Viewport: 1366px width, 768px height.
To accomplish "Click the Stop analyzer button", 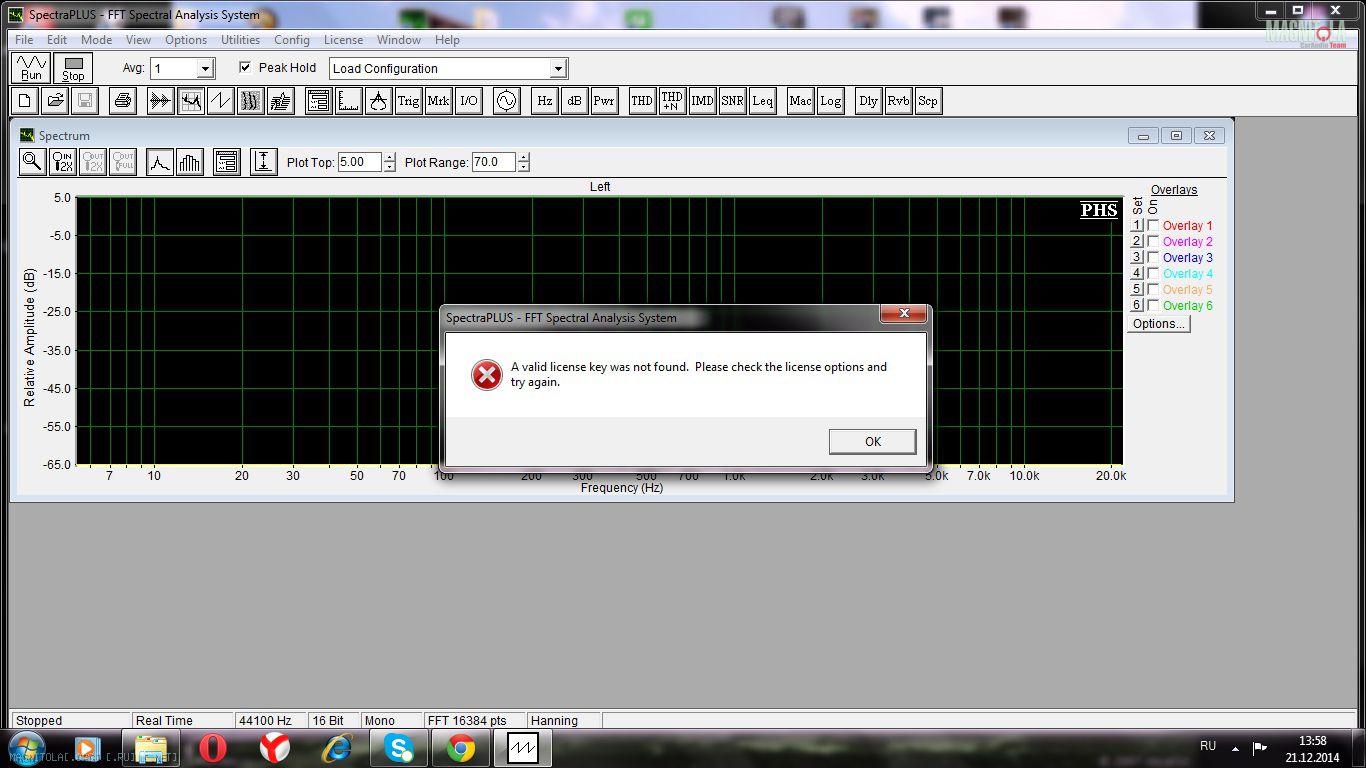I will [x=74, y=68].
